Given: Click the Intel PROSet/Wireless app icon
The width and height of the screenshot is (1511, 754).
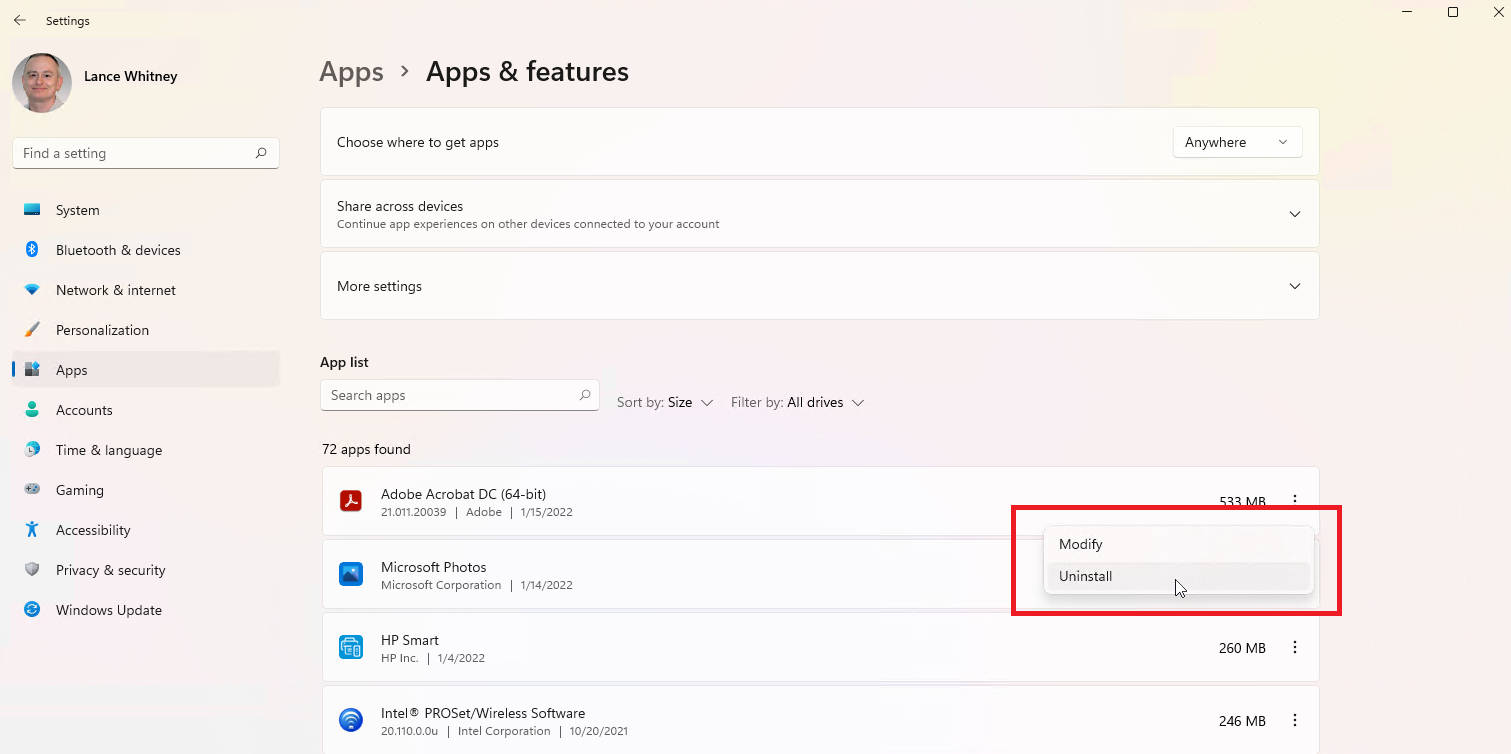Looking at the screenshot, I should coord(350,720).
